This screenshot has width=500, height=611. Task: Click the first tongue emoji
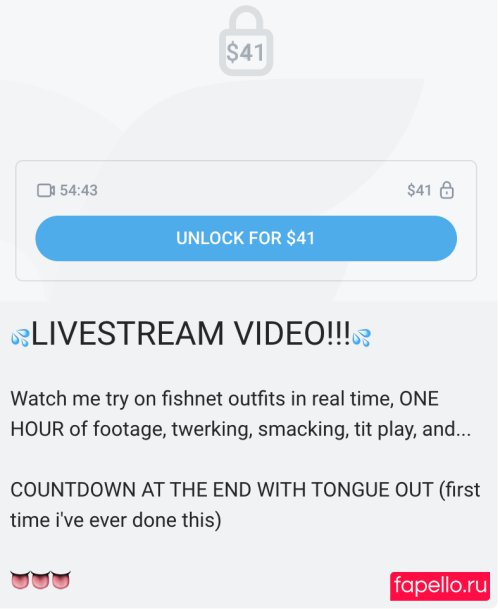tap(19, 582)
